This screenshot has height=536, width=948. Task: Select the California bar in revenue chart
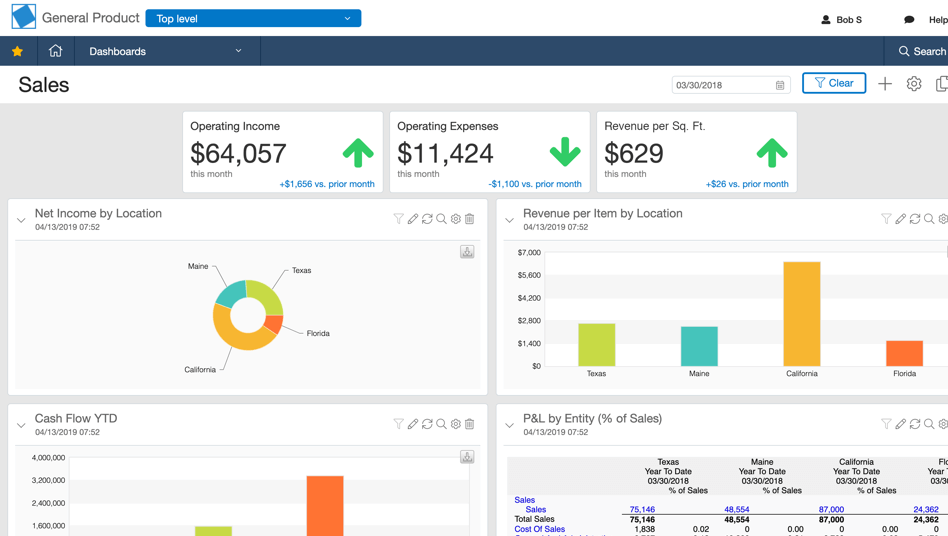click(802, 314)
